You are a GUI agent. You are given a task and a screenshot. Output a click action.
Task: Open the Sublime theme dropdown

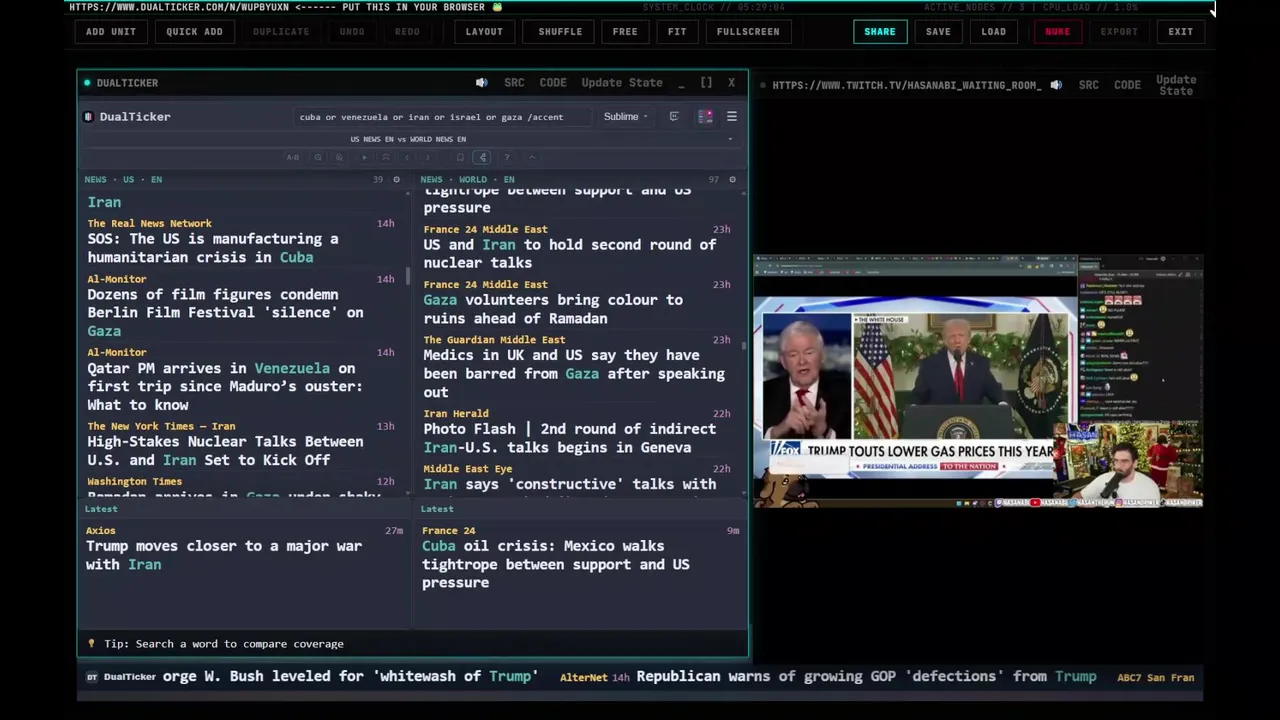click(625, 117)
